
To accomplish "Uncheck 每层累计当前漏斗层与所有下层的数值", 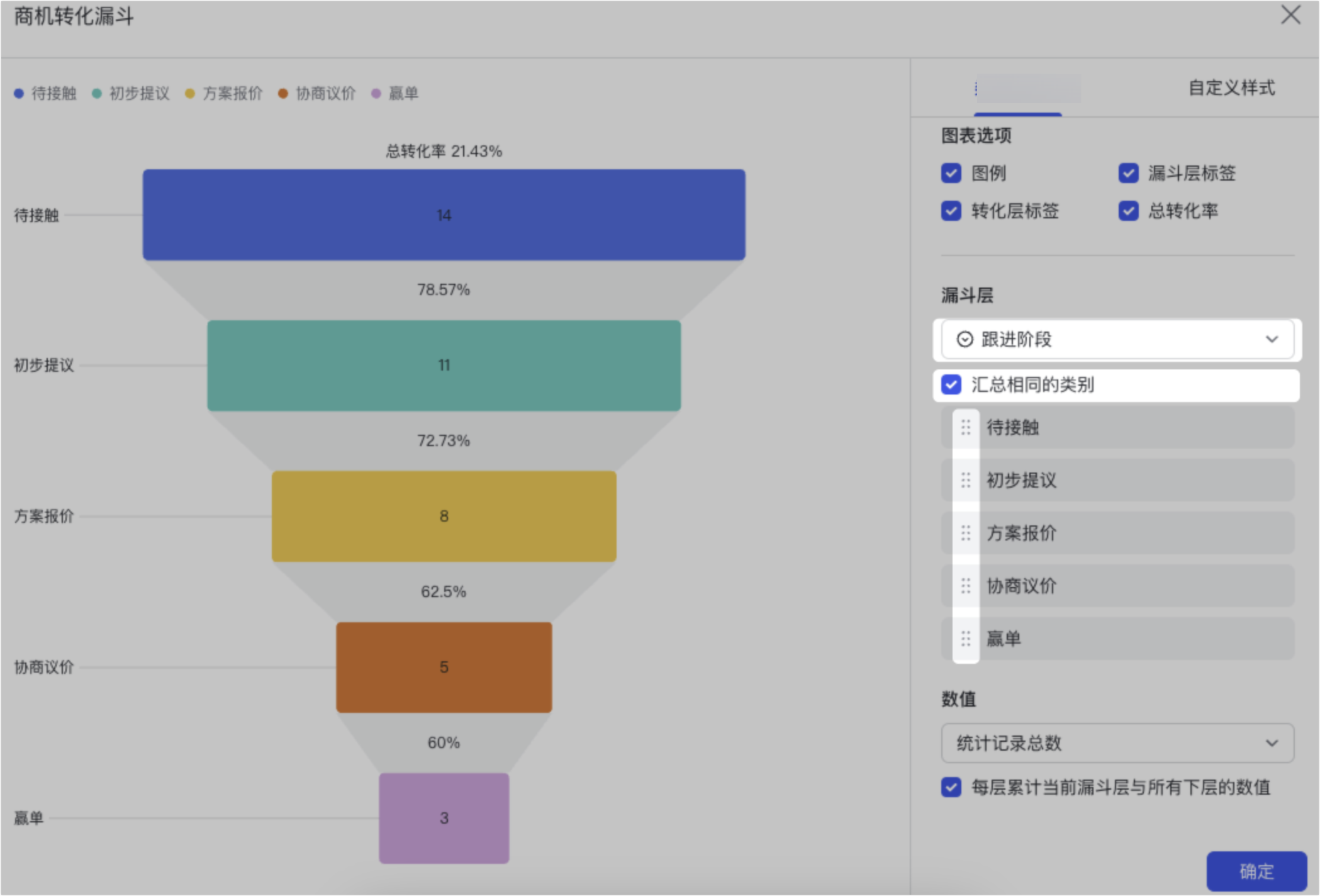I will [951, 787].
